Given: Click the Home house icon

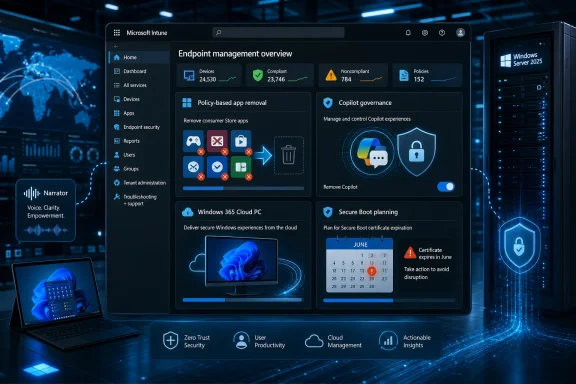Looking at the screenshot, I should pyautogui.click(x=117, y=57).
